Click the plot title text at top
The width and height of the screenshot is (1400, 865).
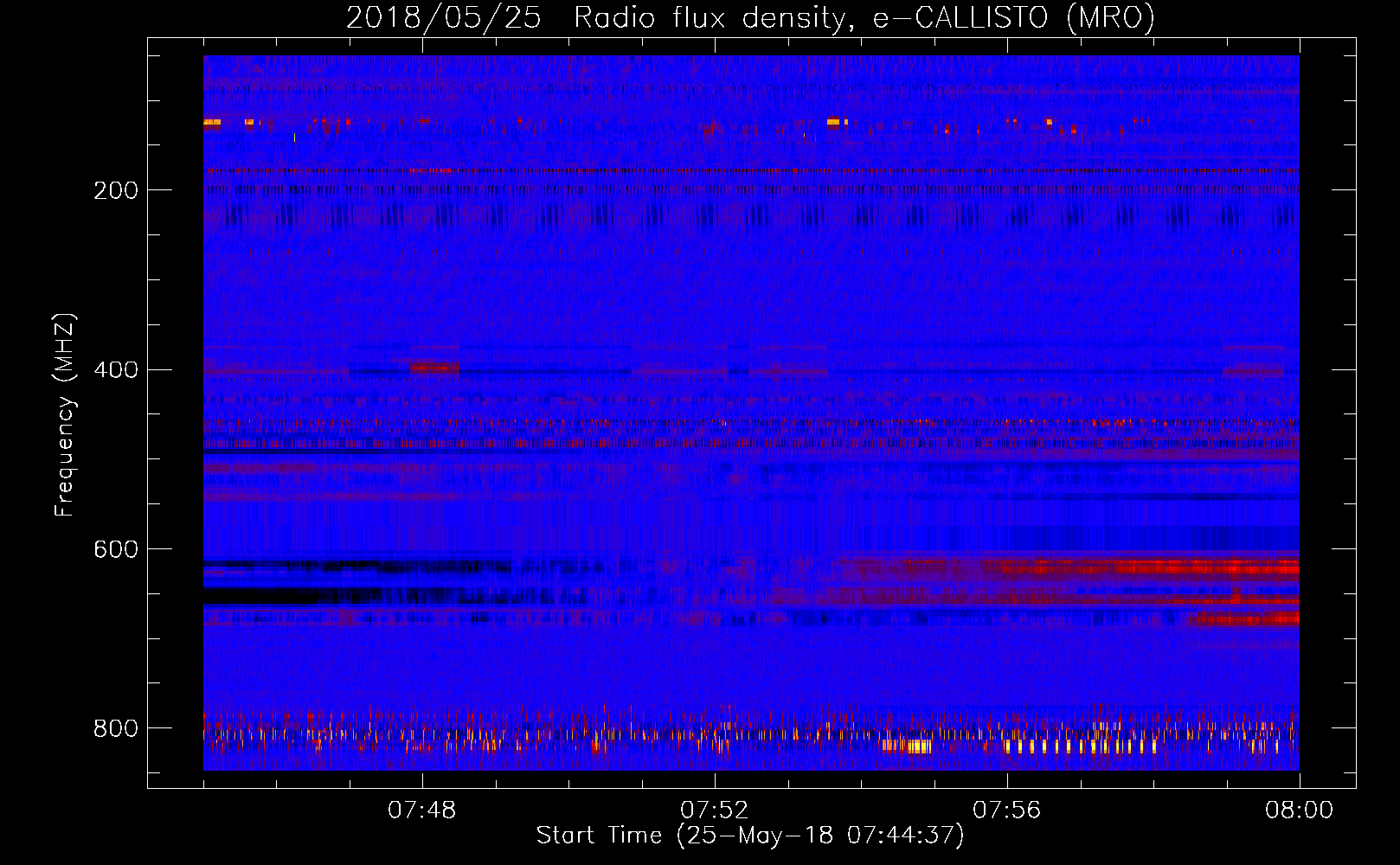(750, 17)
